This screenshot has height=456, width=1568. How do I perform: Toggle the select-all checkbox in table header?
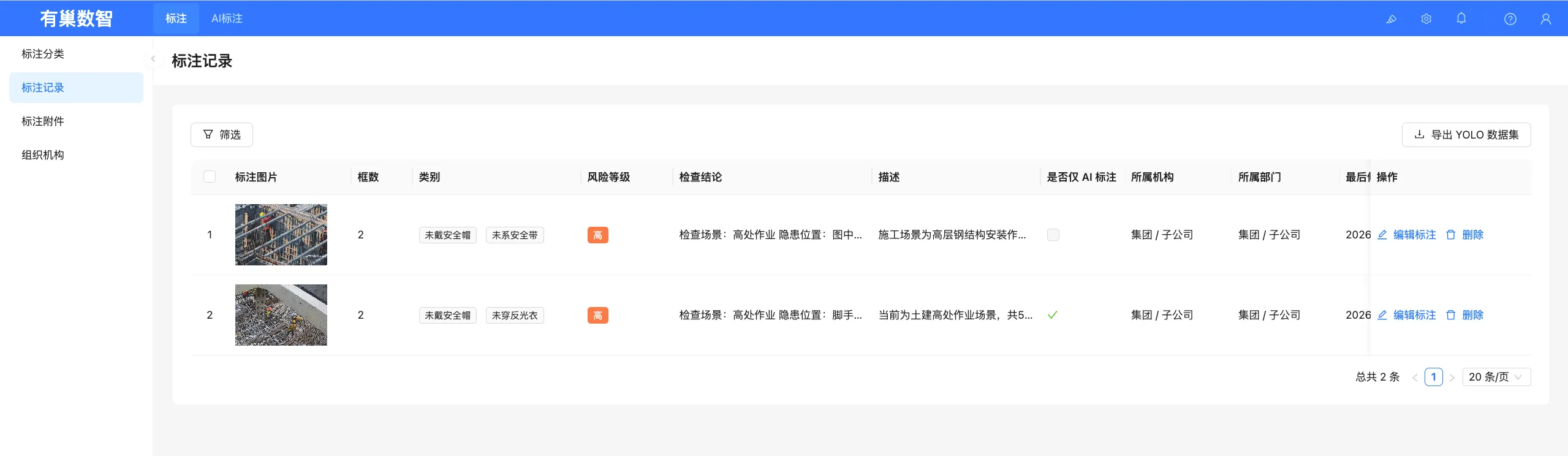(210, 177)
